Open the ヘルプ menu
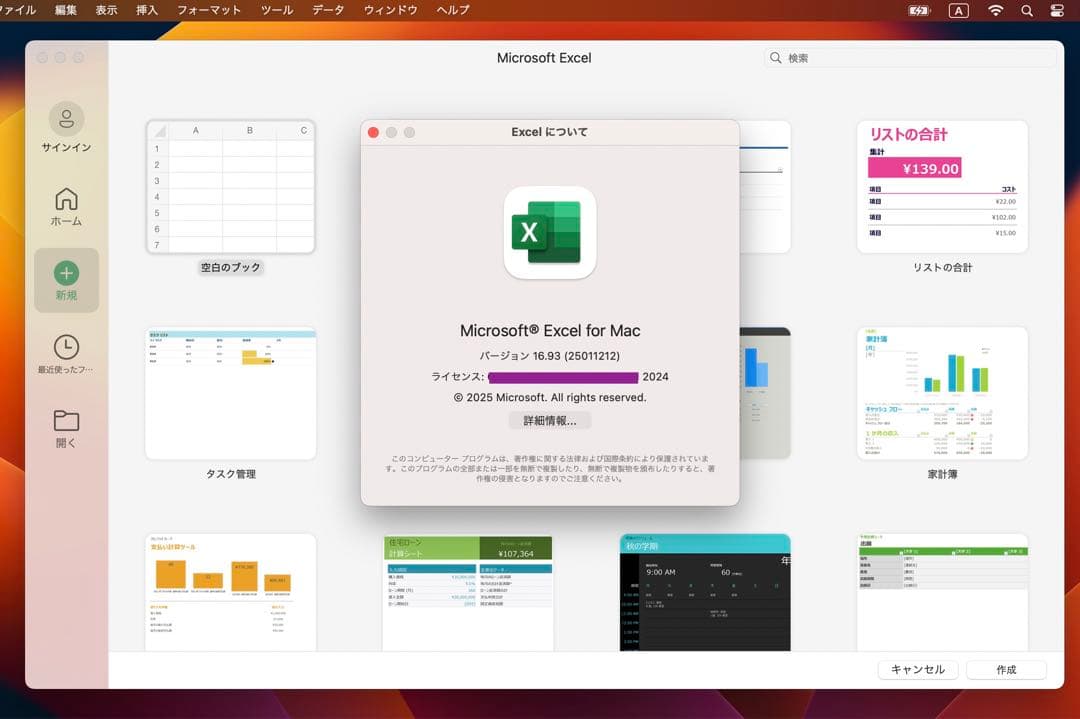The height and width of the screenshot is (719, 1080). (x=452, y=10)
